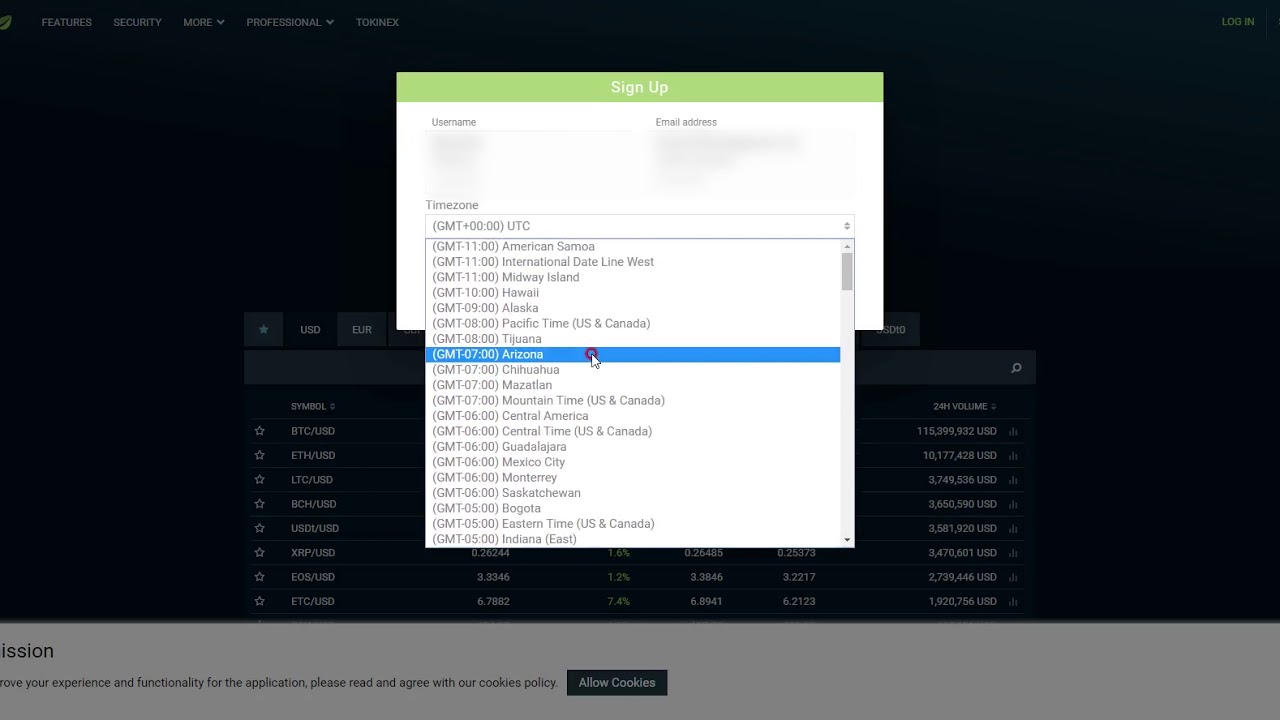This screenshot has width=1280, height=720.
Task: Select International Date Line West option
Action: (x=633, y=262)
